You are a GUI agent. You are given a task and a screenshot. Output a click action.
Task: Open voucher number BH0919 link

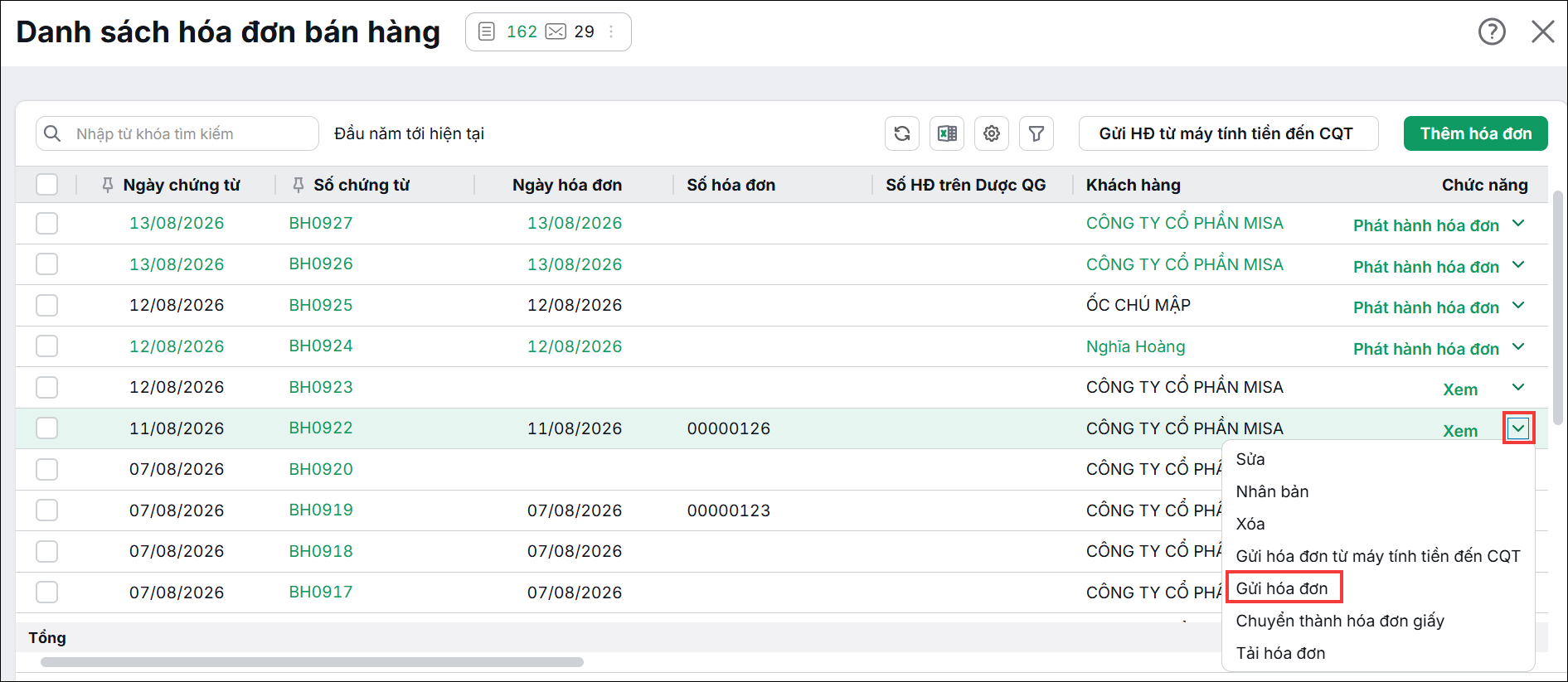pos(321,510)
